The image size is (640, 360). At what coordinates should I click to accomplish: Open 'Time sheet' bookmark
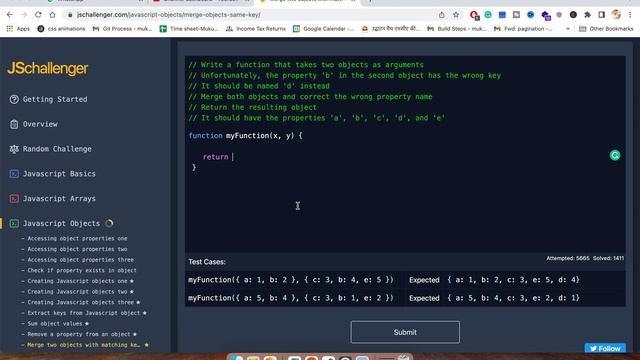click(x=189, y=29)
